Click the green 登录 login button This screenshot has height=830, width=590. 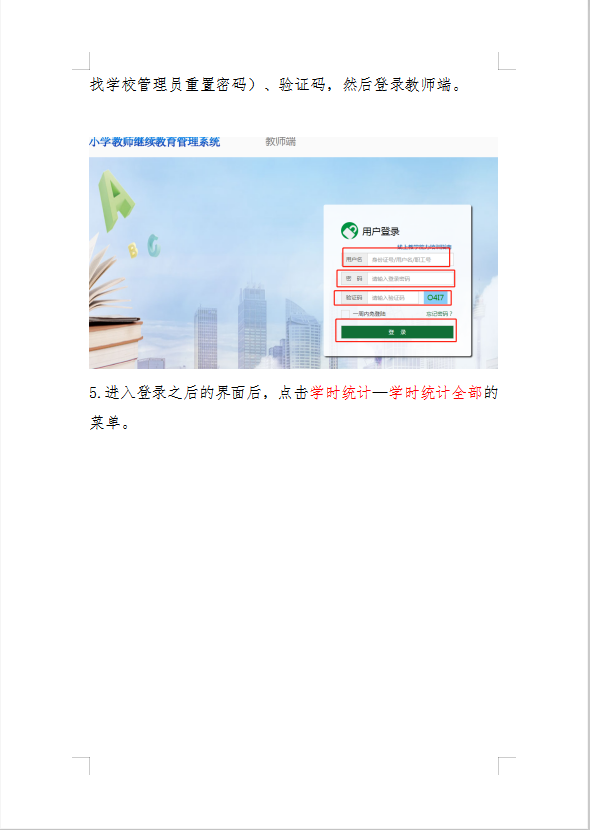[x=397, y=332]
